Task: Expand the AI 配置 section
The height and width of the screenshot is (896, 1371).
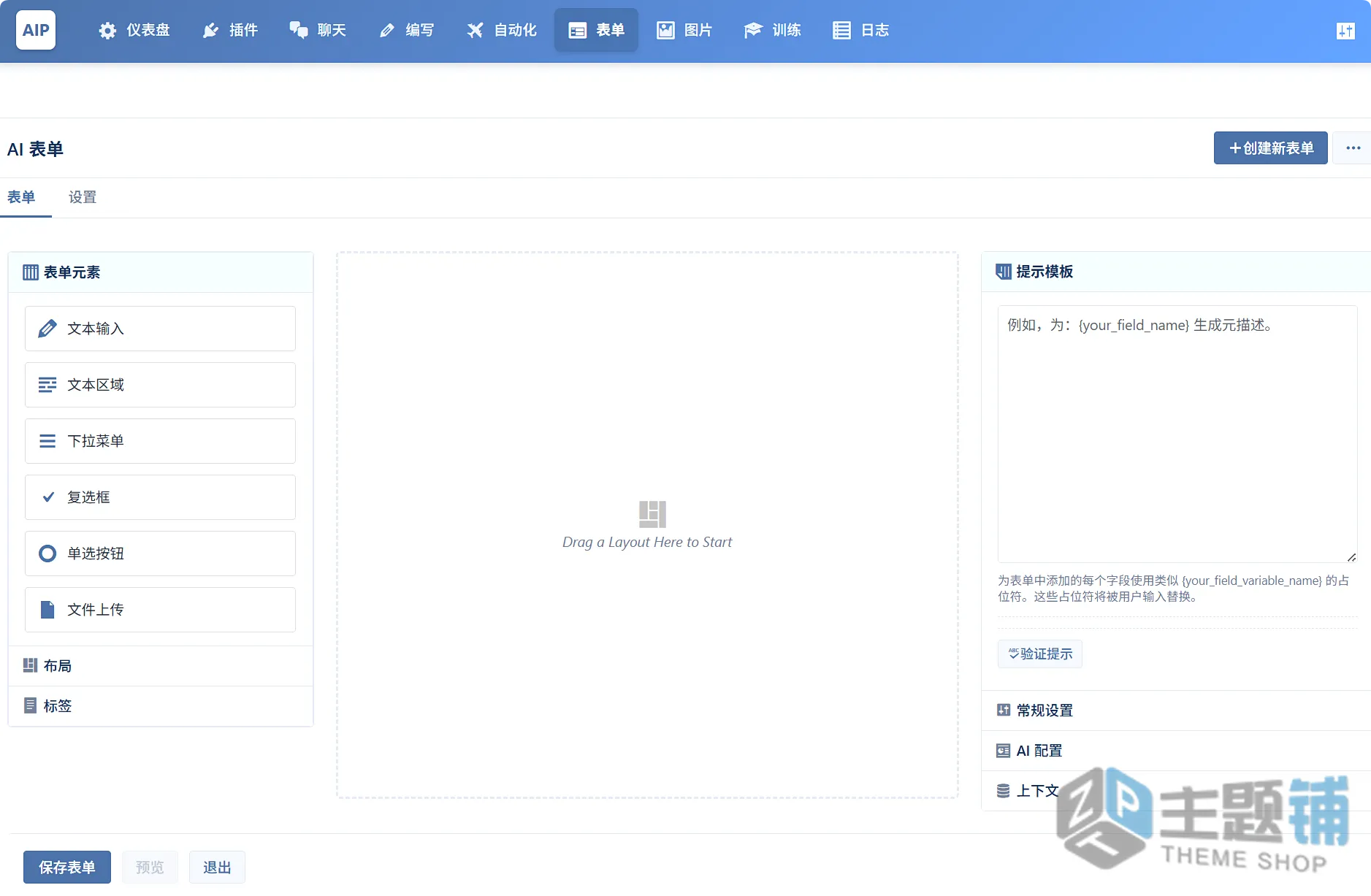Action: 1176,751
